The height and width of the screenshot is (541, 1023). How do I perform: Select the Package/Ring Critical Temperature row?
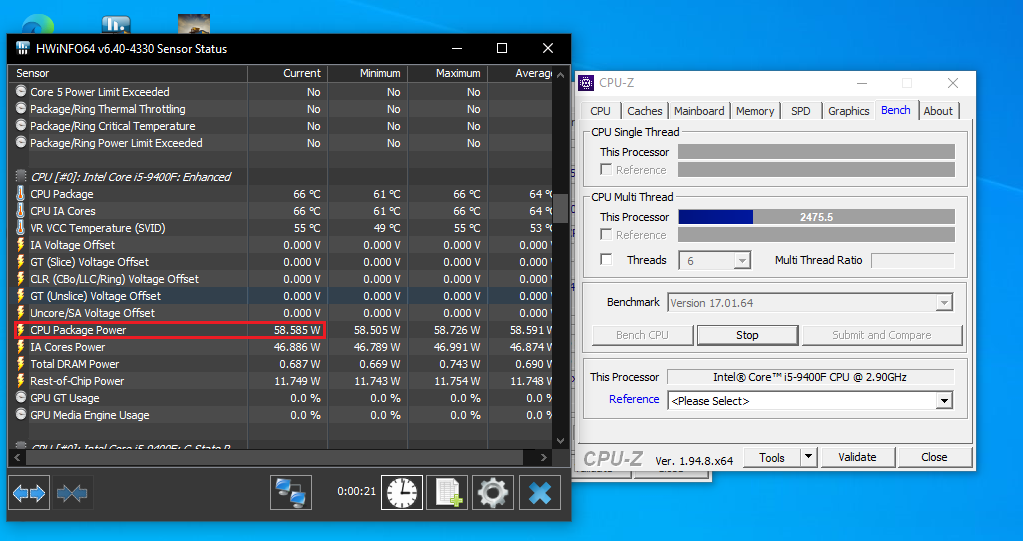281,126
